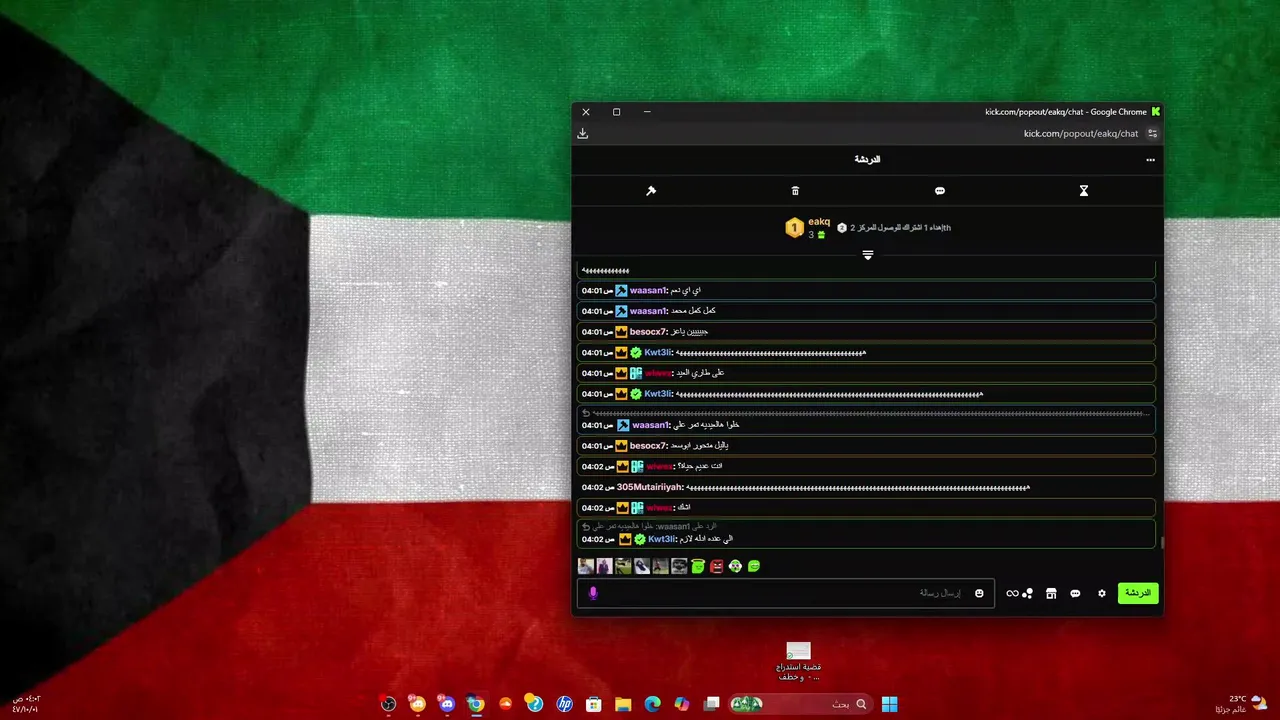Open the desktop file icon below the chat window
The width and height of the screenshot is (1280, 720).
798,661
